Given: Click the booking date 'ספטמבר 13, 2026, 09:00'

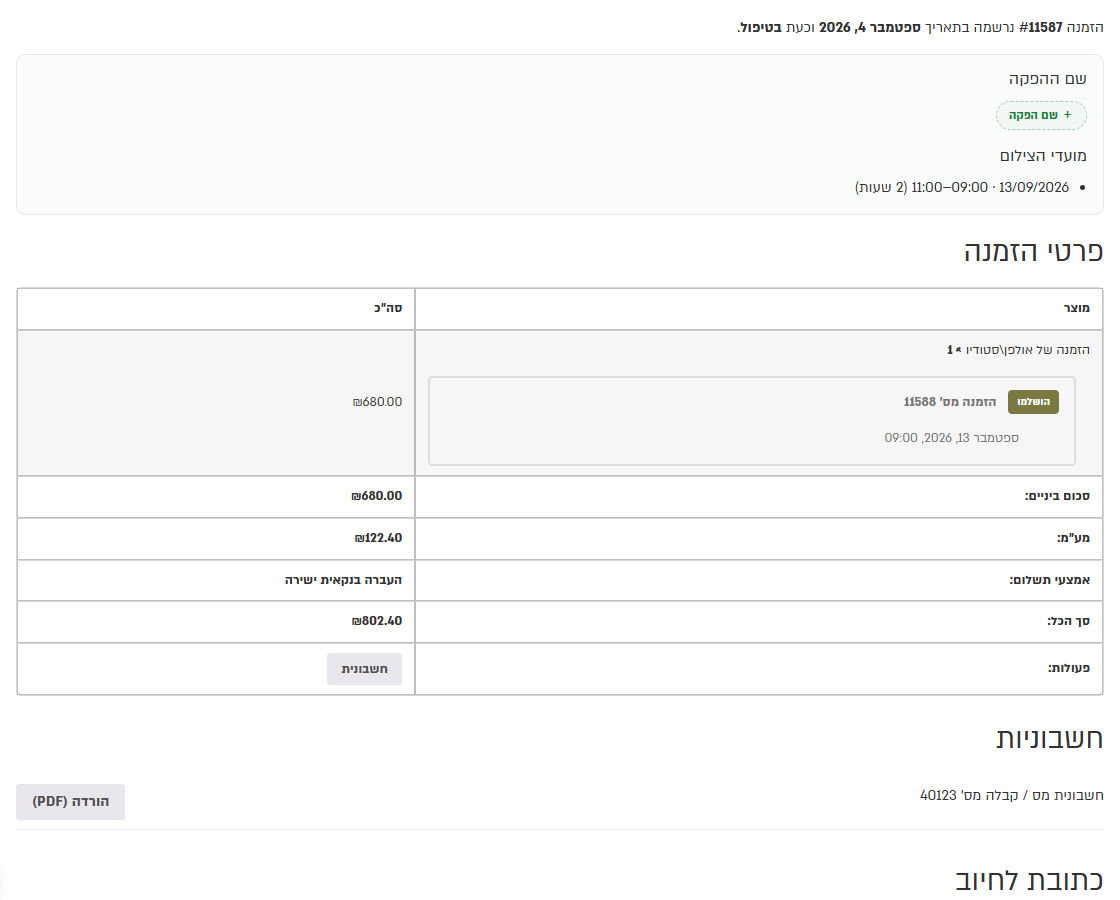Looking at the screenshot, I should click(951, 438).
